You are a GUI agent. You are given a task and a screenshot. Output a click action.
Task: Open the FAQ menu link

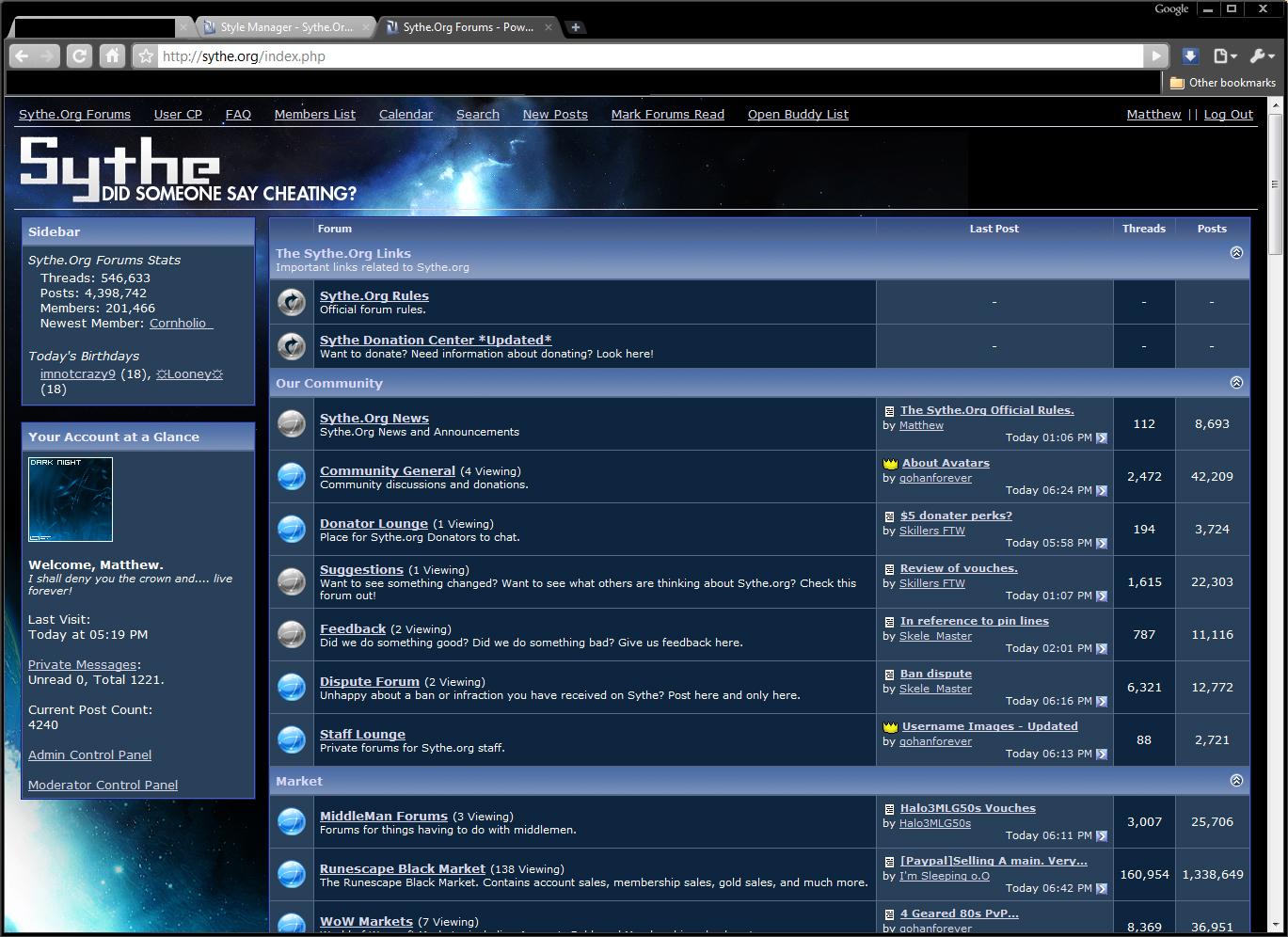[238, 115]
